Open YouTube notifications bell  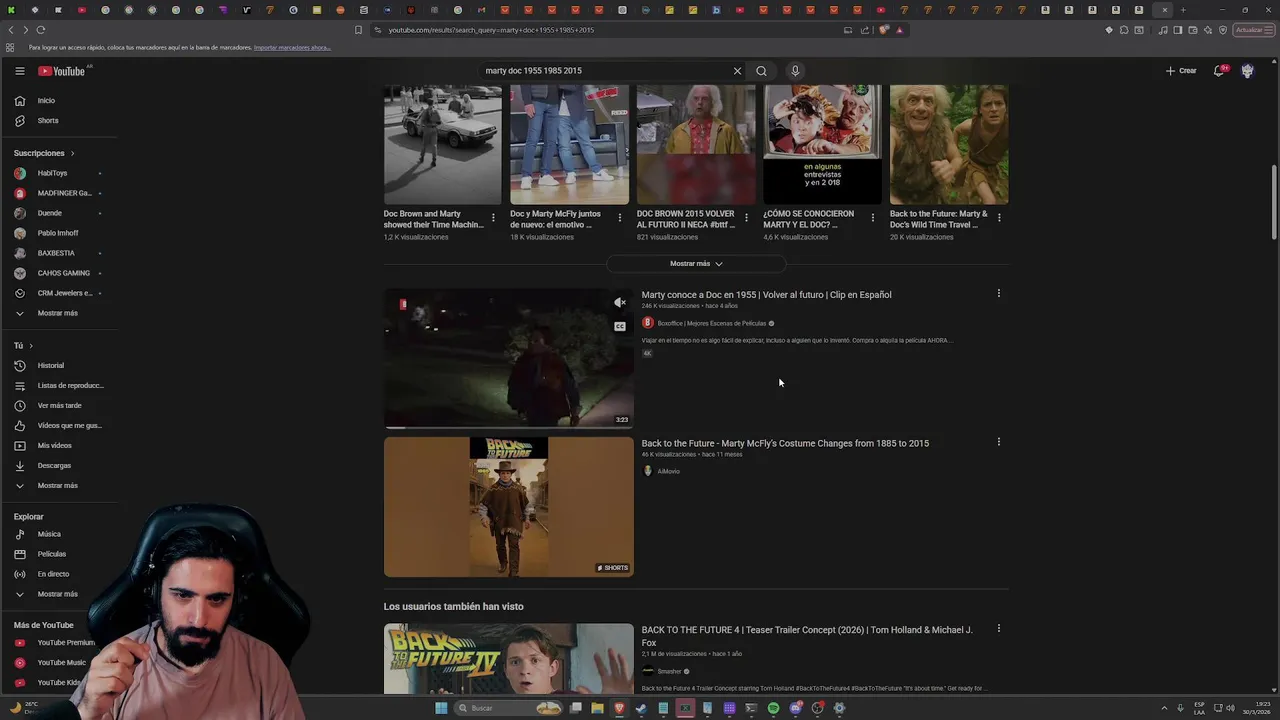pyautogui.click(x=1219, y=71)
